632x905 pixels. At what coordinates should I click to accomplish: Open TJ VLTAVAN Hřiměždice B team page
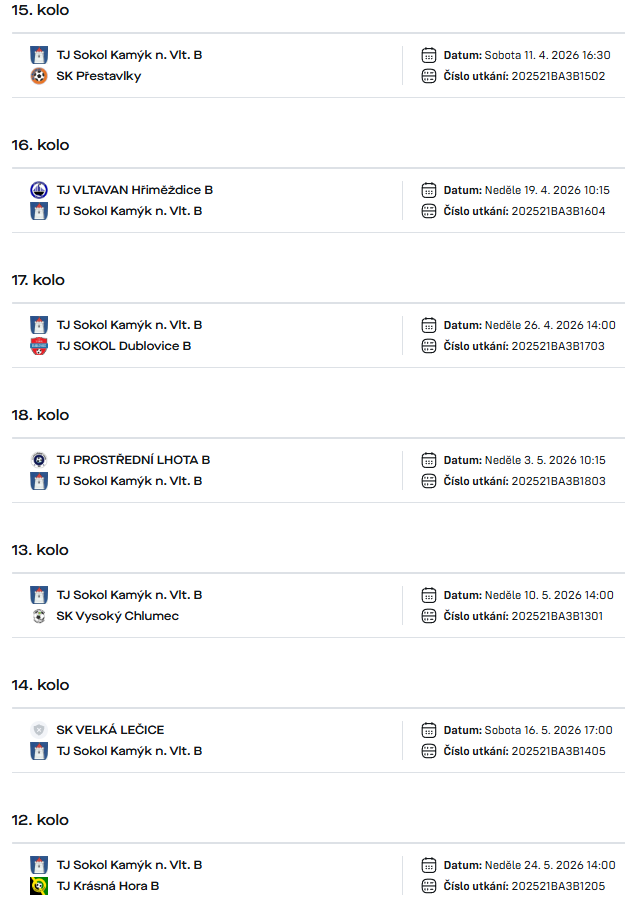pyautogui.click(x=134, y=190)
